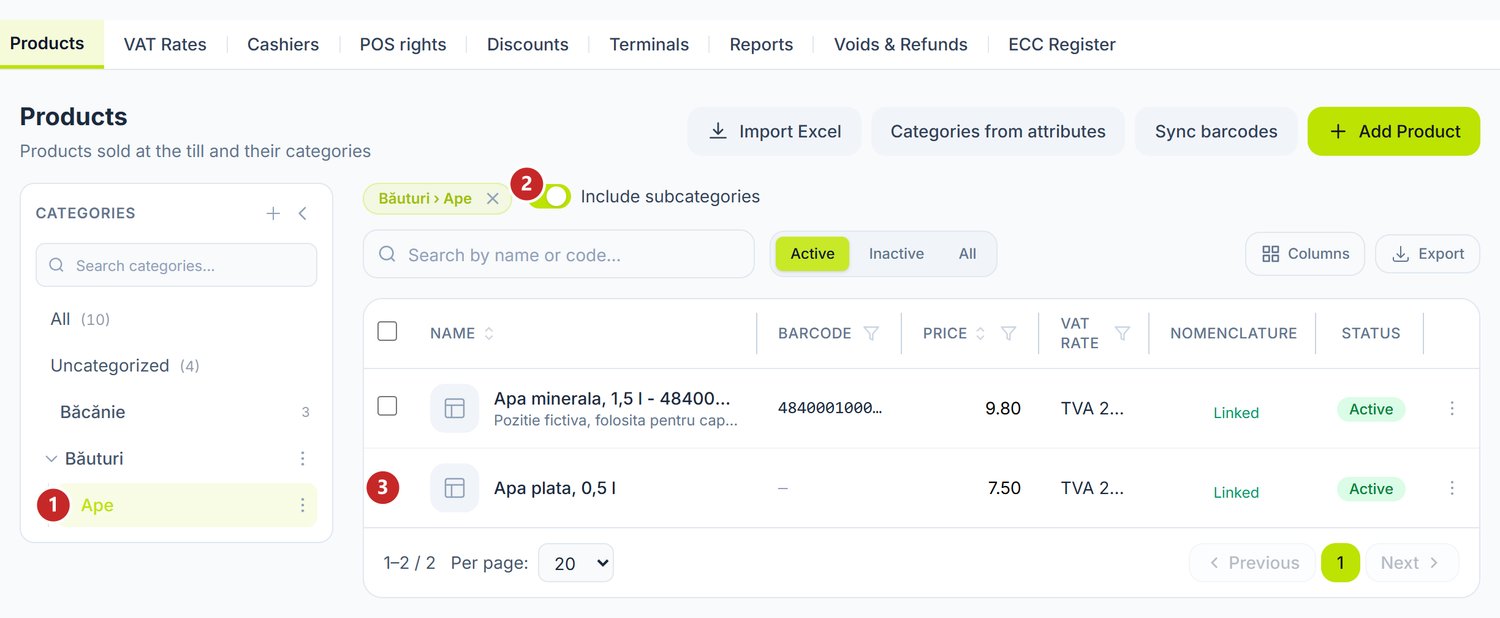The image size is (1500, 618).
Task: Click the Add Product button
Action: click(1394, 131)
